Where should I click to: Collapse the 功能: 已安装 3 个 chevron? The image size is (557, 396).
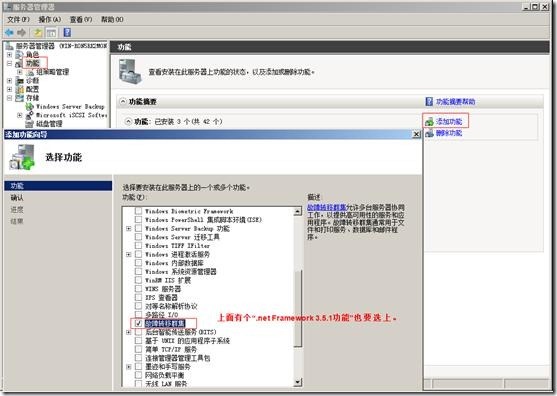tap(128, 121)
